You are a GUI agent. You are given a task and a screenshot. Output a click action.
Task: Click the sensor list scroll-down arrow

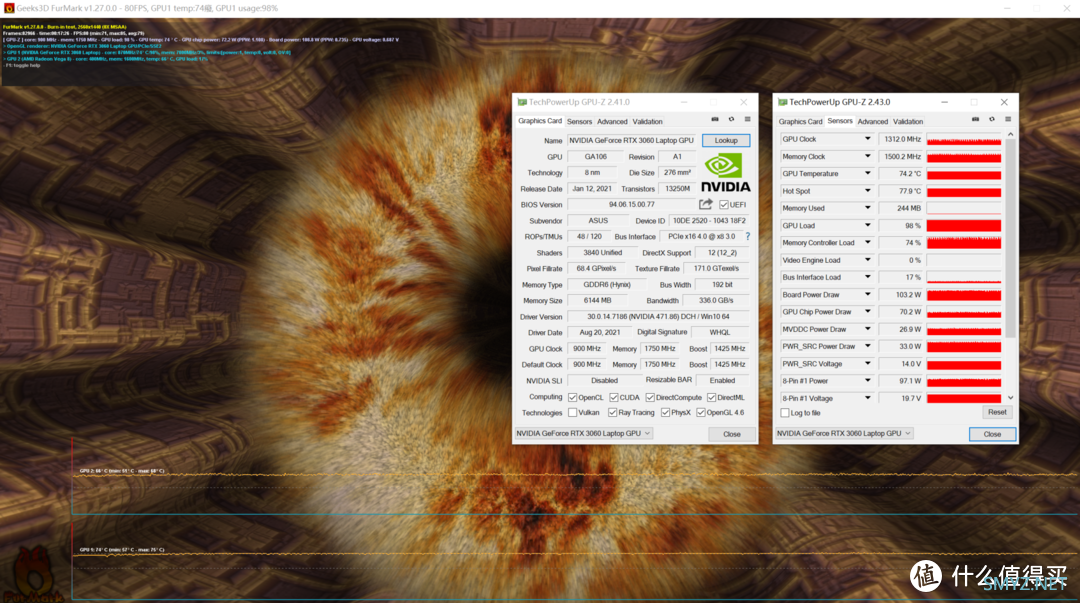(x=1010, y=398)
